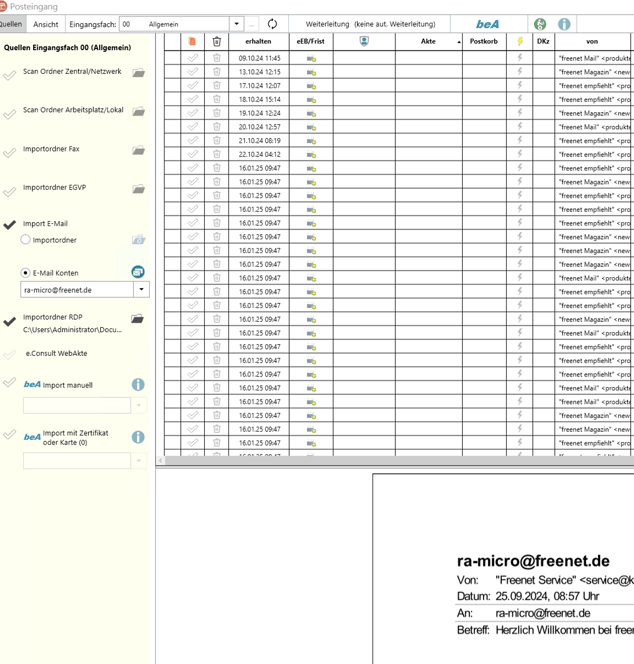The width and height of the screenshot is (634, 664).
Task: Select the Importordner radio button
Action: 25,240
